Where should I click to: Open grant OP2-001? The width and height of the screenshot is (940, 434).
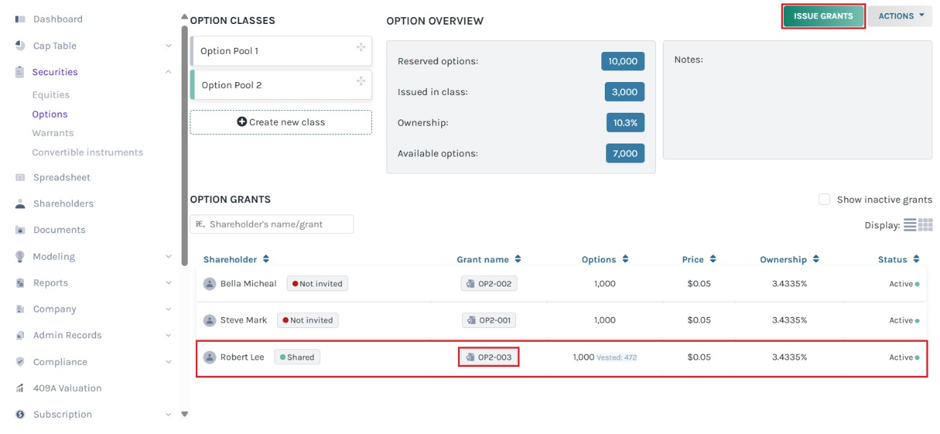point(489,320)
